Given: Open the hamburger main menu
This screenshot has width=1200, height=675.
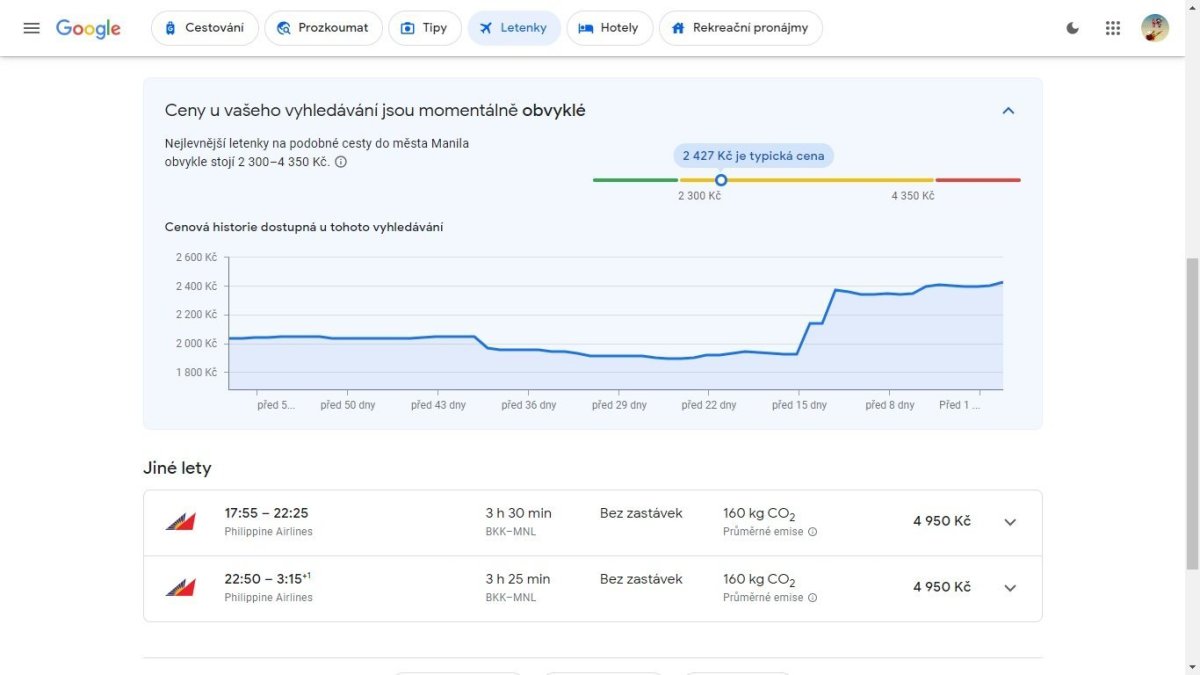Looking at the screenshot, I should tap(32, 28).
